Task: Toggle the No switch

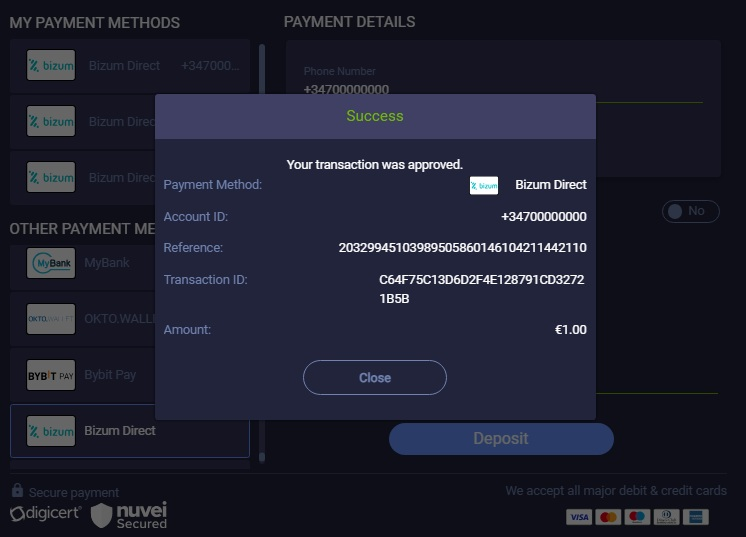Action: tap(690, 211)
